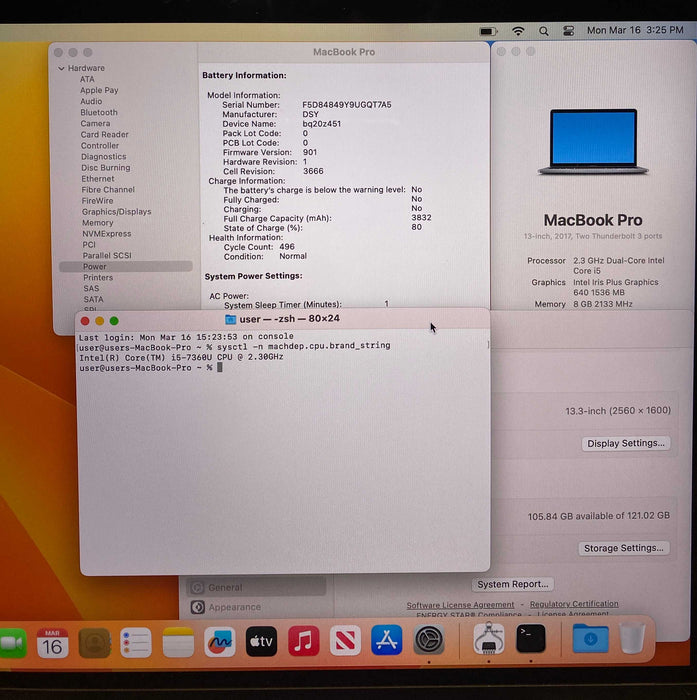697x700 pixels.
Task: Select Camera in the hardware list
Action: tap(95, 123)
